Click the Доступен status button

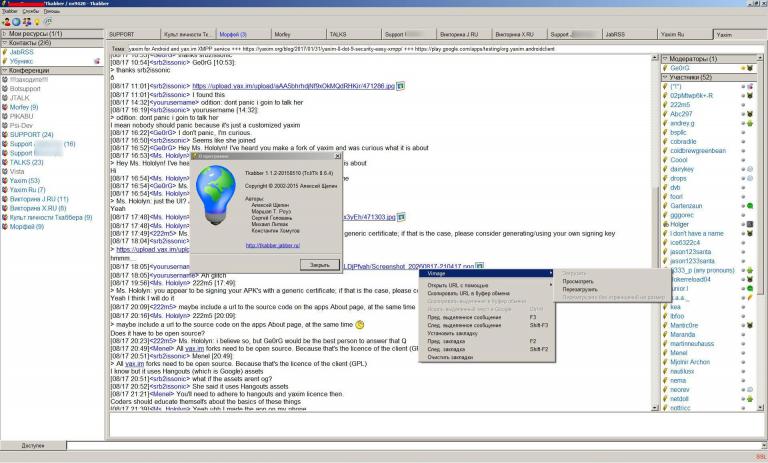[33, 445]
